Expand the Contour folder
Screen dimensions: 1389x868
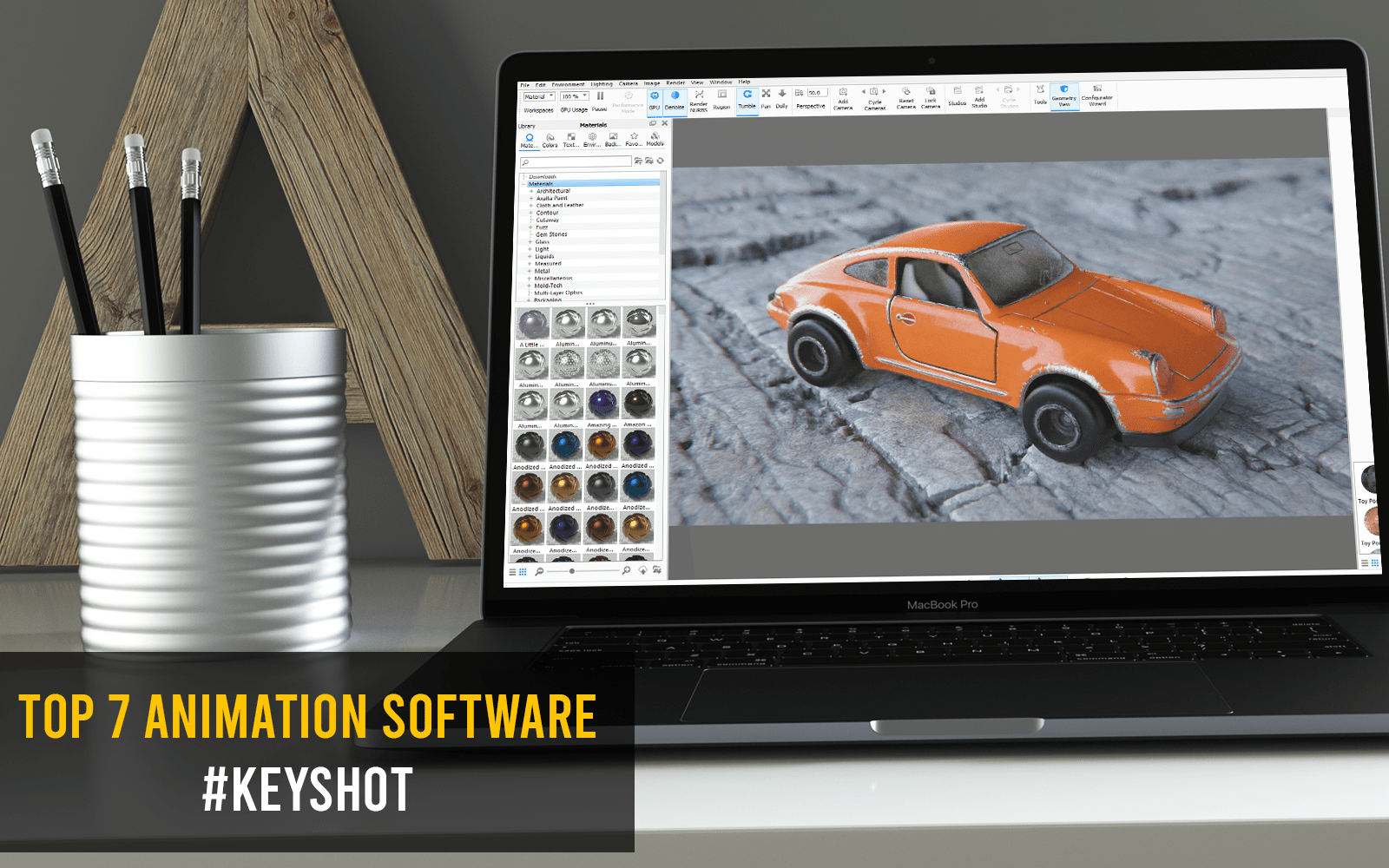pos(531,213)
